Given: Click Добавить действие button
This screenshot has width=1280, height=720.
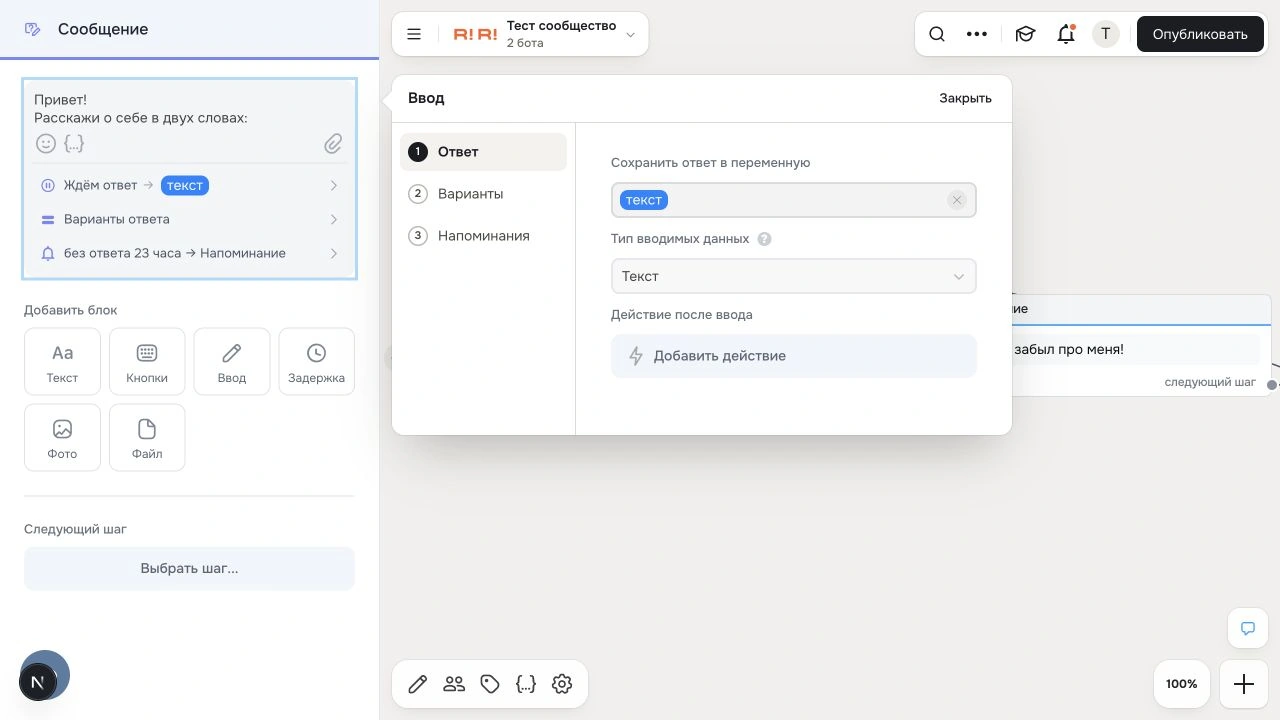Looking at the screenshot, I should [x=794, y=356].
